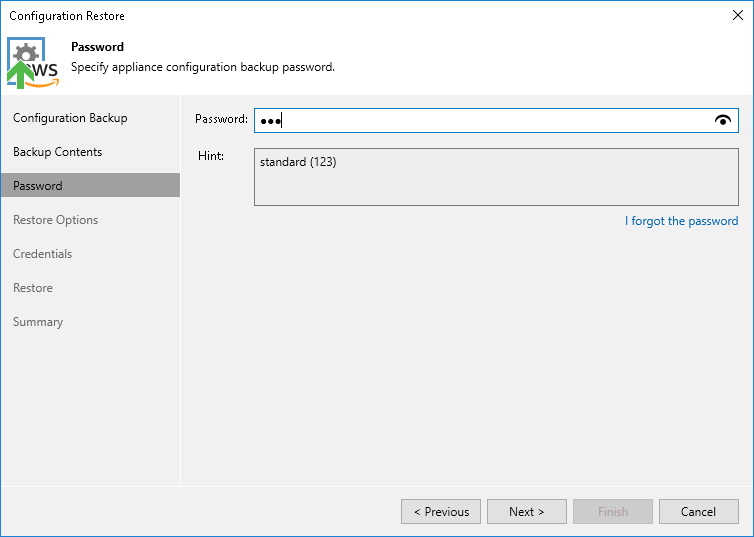This screenshot has width=754, height=537.
Task: Click the Configuration Restore title bar text
Action: [67, 16]
